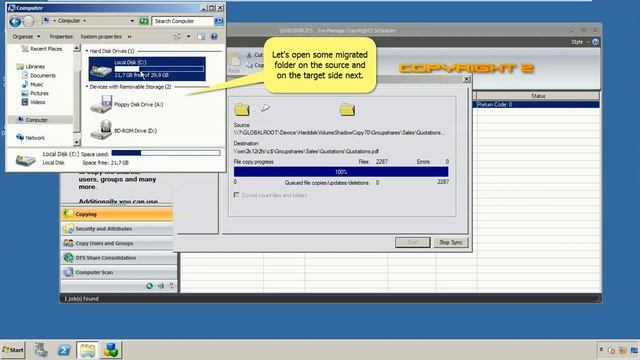Select BD-ROM Drive (D:)
Screen dimensions: 640x360
tap(123, 131)
